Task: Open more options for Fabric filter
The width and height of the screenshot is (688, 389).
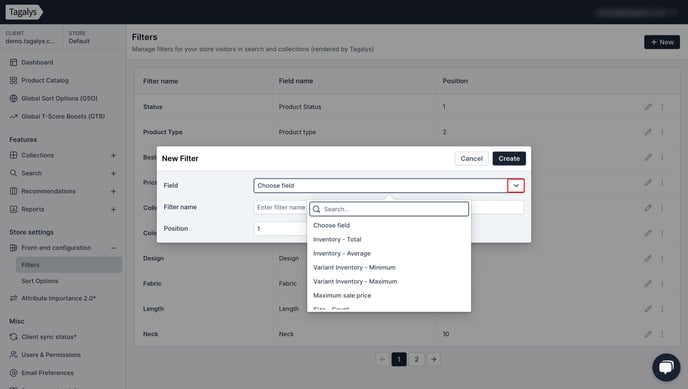Action: (x=662, y=283)
